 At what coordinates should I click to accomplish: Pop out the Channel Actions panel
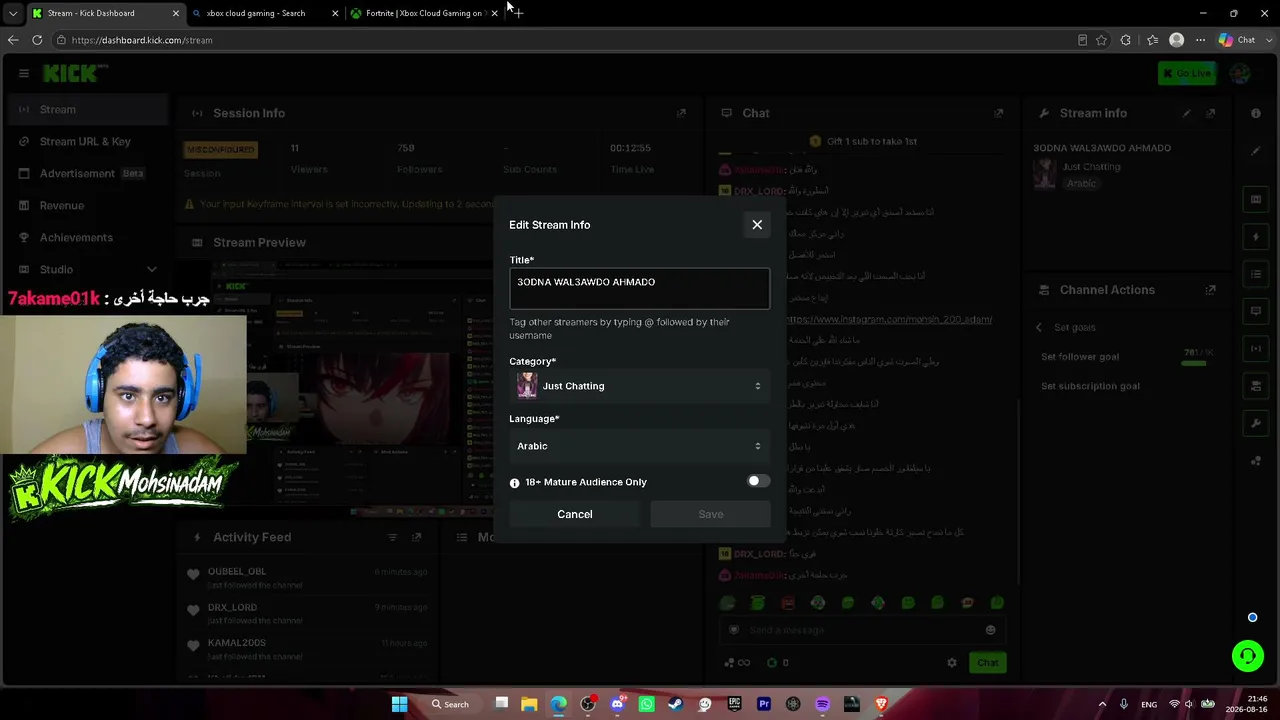coord(1211,290)
